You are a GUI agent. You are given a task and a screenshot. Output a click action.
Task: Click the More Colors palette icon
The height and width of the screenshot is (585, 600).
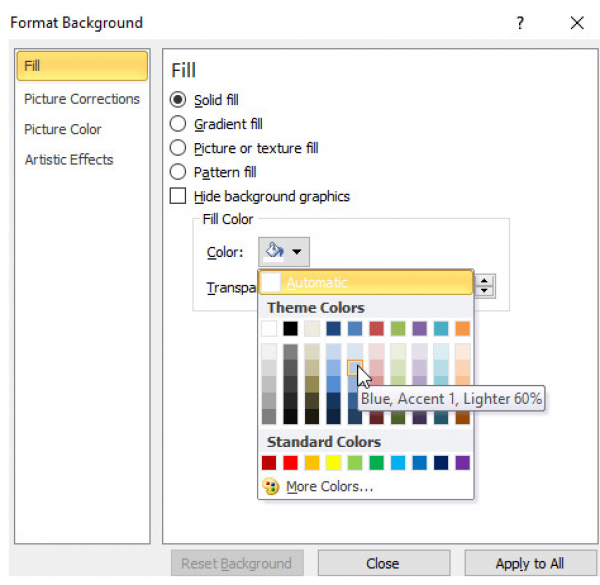click(x=270, y=486)
